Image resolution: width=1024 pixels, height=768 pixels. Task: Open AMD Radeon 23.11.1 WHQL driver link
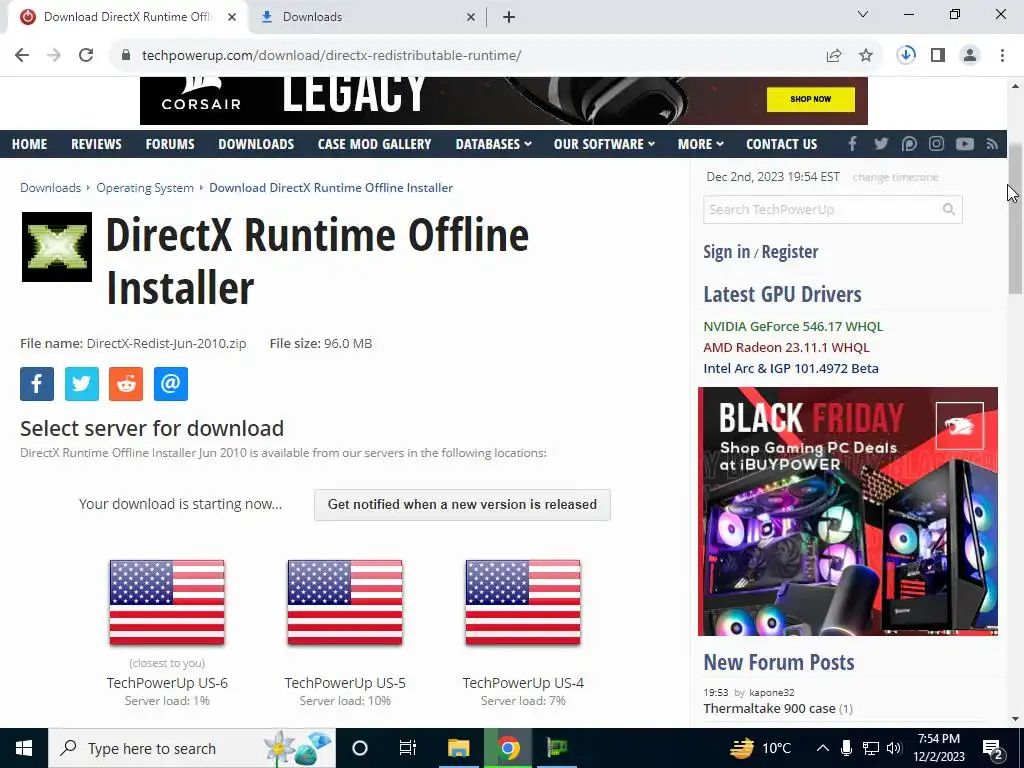[x=786, y=347]
